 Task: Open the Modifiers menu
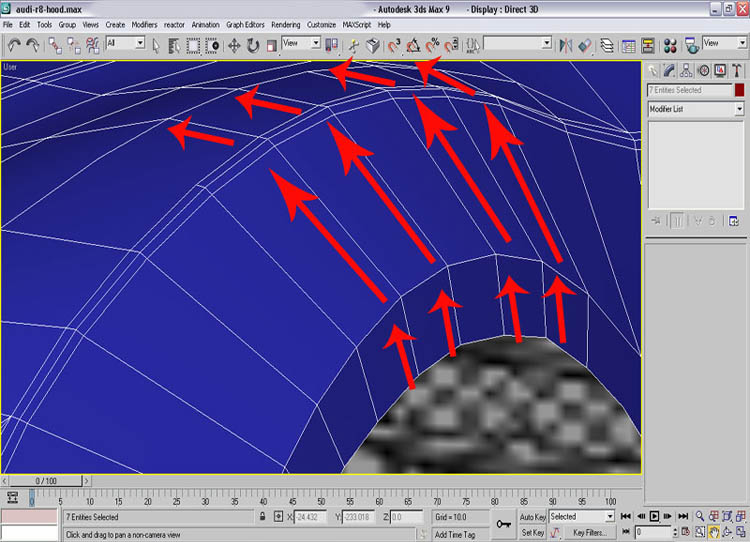click(144, 23)
